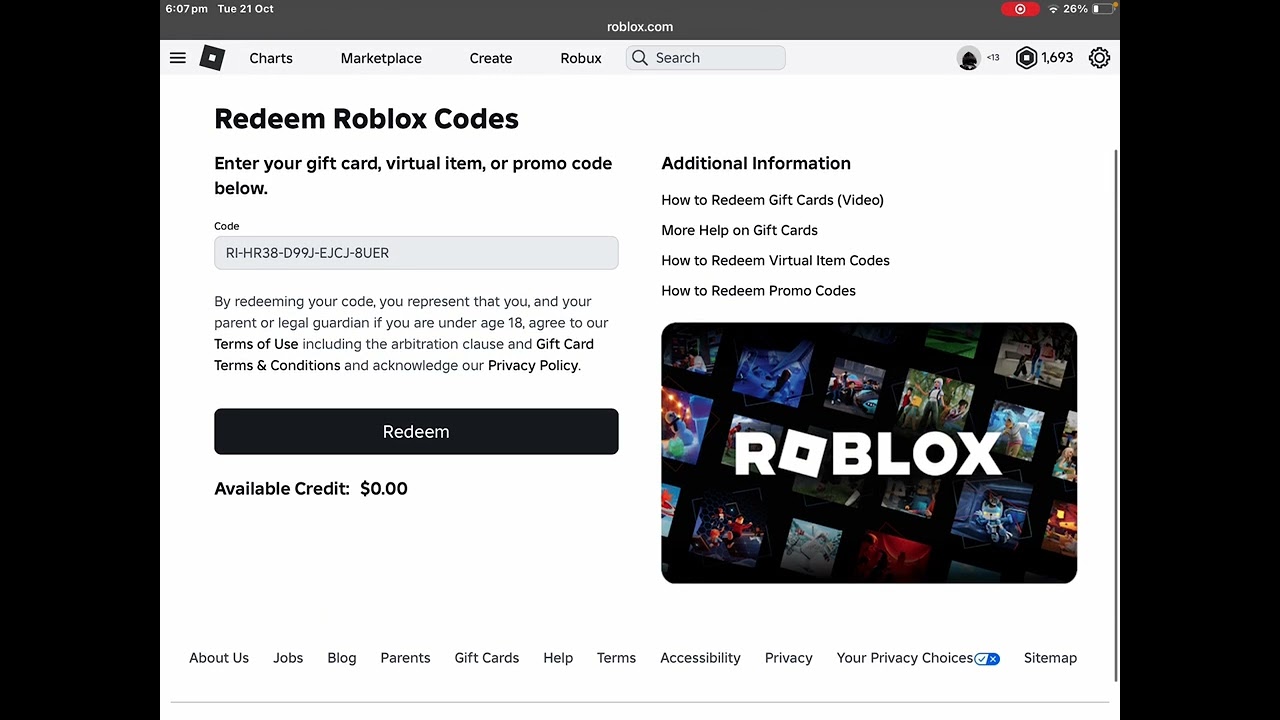Open the Charts tab
The image size is (1280, 720).
click(271, 58)
